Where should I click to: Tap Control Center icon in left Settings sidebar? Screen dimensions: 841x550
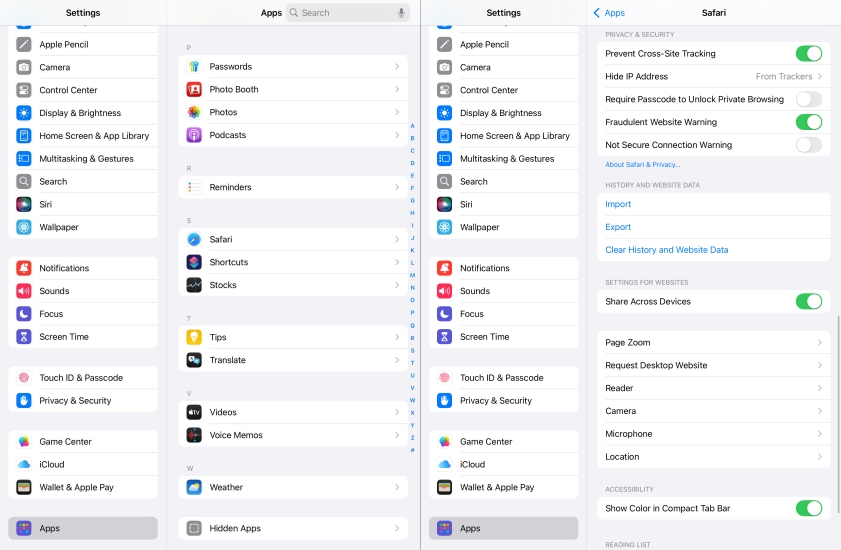tap(24, 90)
